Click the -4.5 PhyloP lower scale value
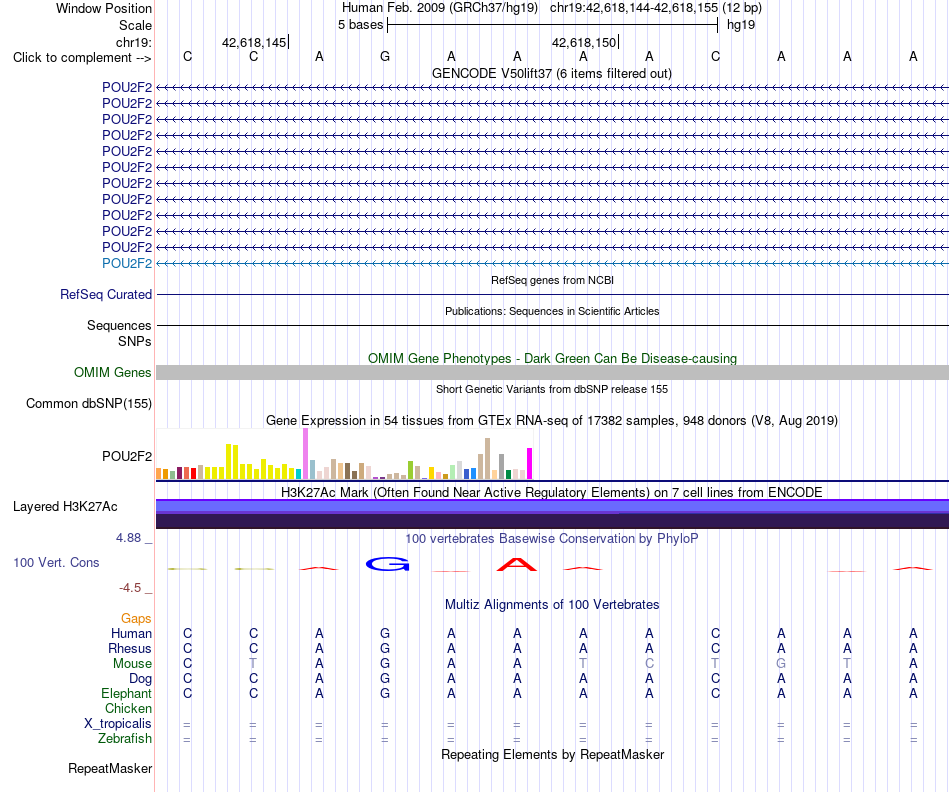Viewport: 950px width, 792px height. click(x=130, y=588)
